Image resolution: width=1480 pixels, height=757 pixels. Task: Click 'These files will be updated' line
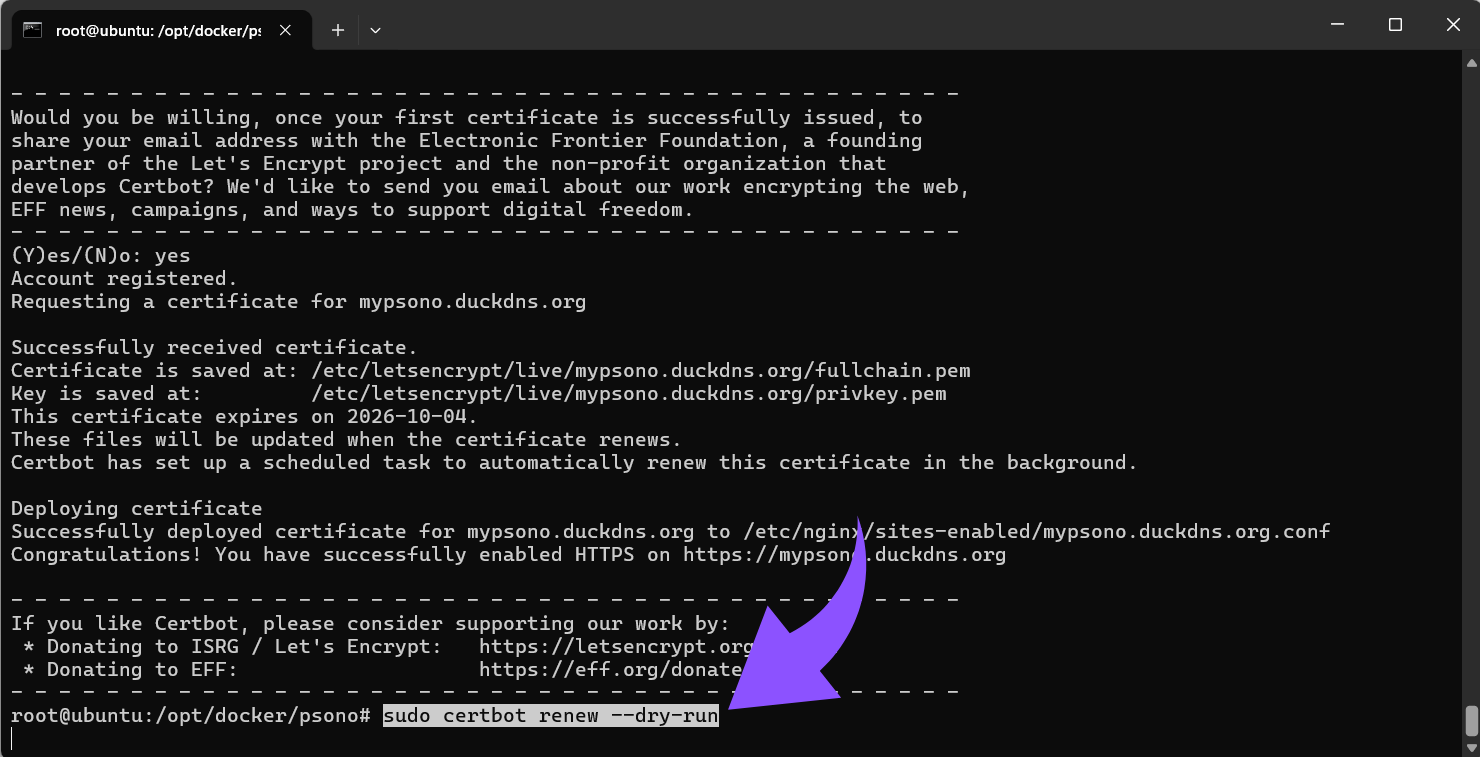click(x=347, y=440)
